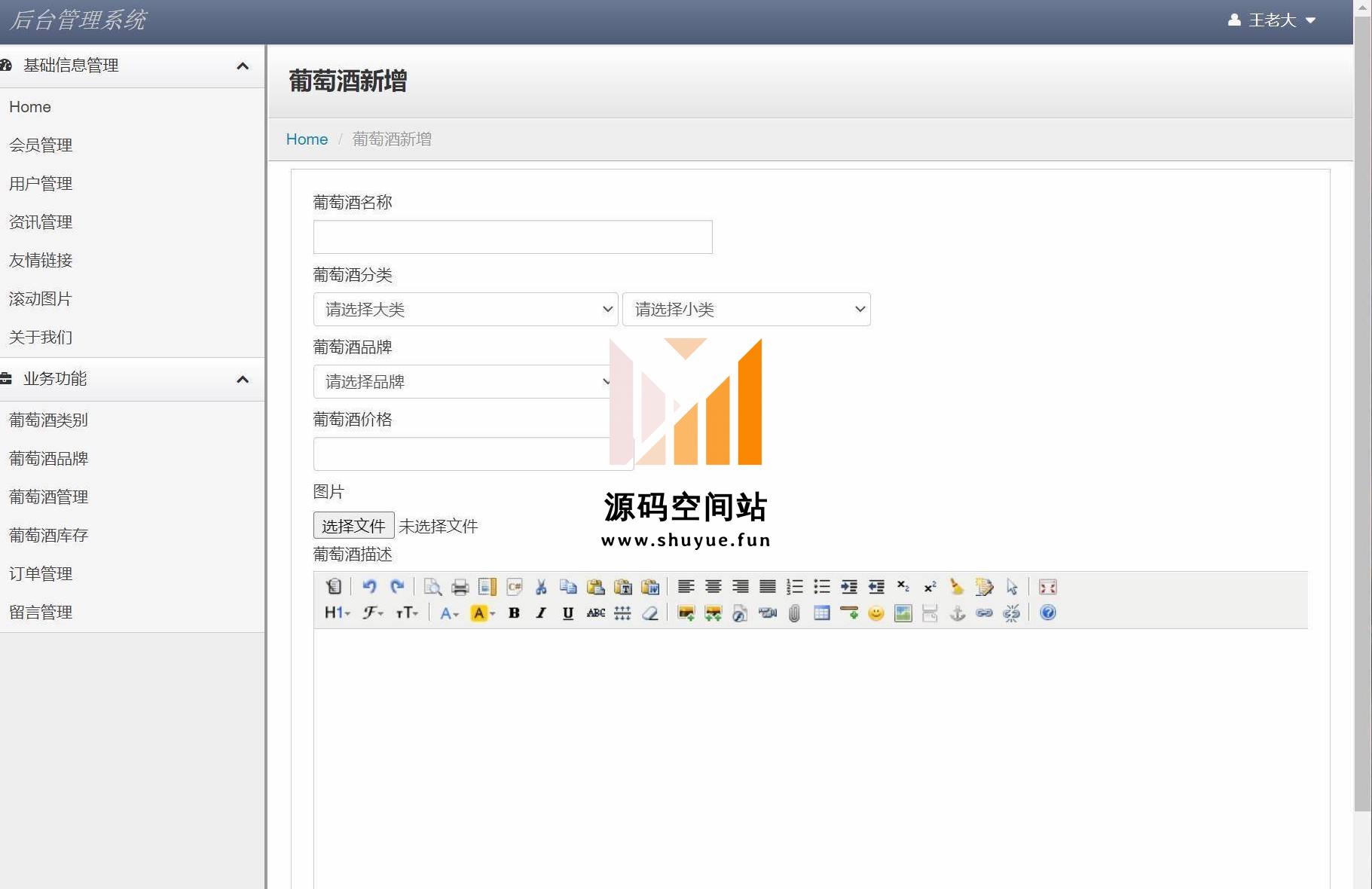Insert emoticon smiley
The height and width of the screenshot is (889, 1372).
coord(875,613)
